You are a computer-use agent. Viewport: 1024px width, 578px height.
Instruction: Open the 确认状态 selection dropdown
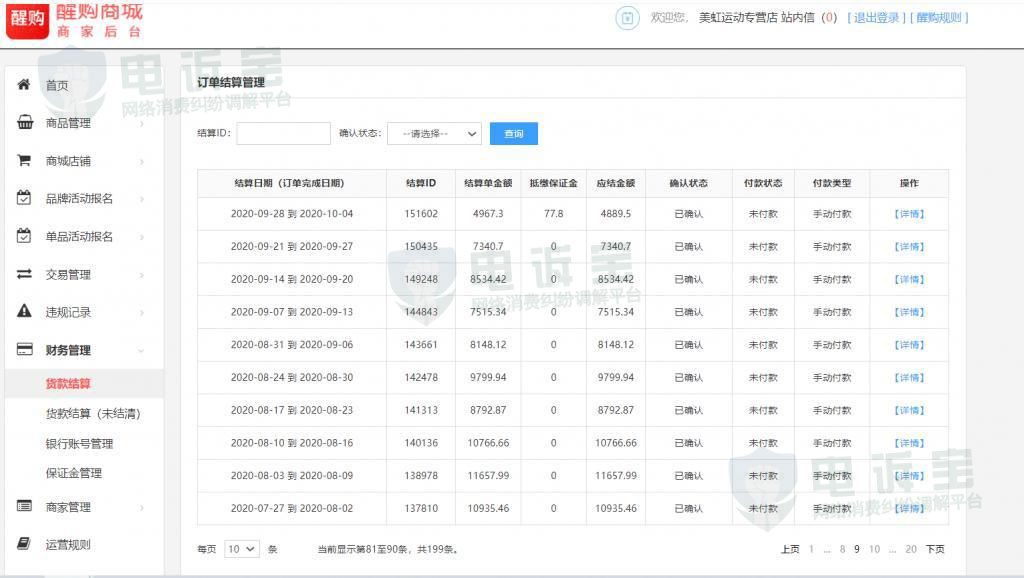pyautogui.click(x=437, y=133)
